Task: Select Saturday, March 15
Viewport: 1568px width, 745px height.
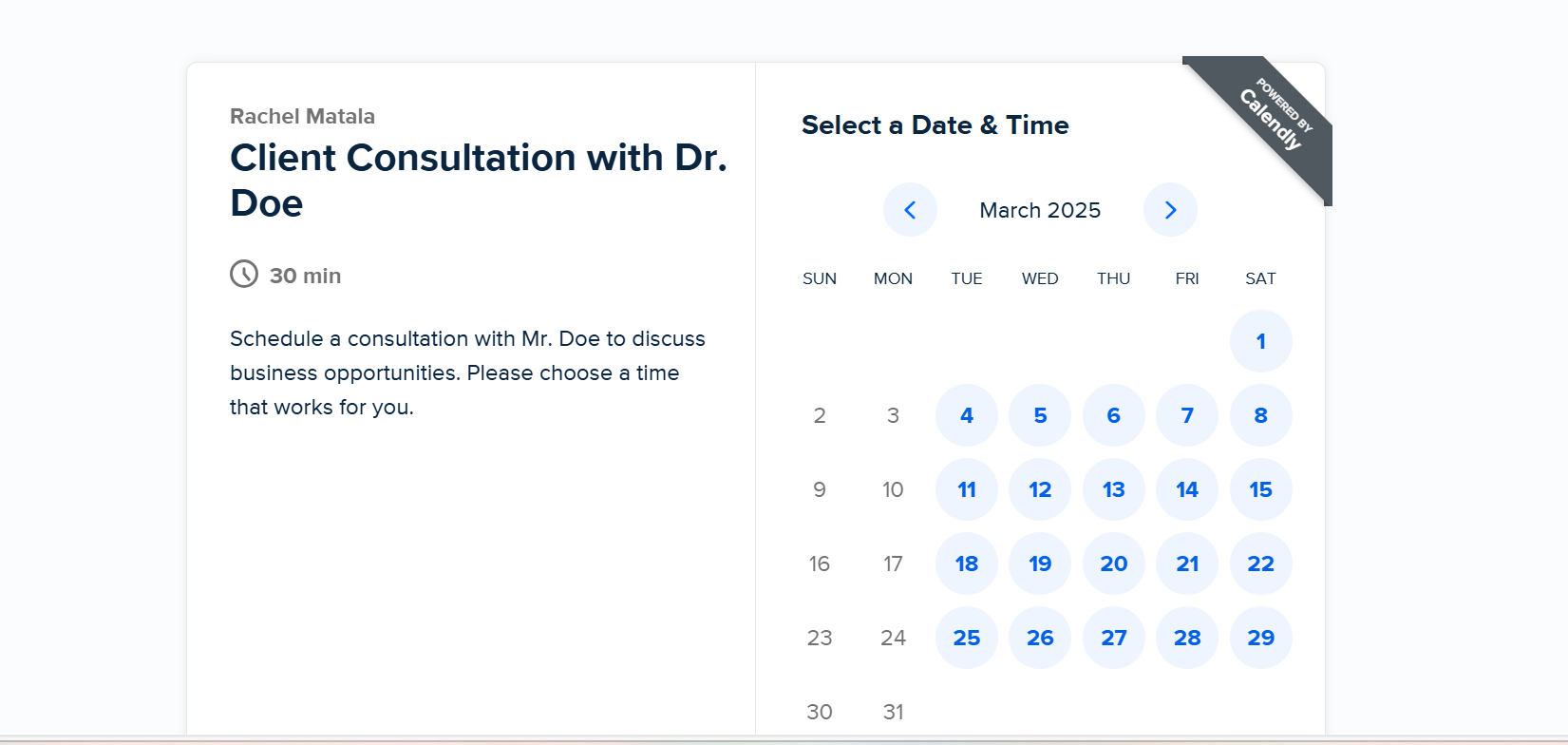Action: point(1260,489)
